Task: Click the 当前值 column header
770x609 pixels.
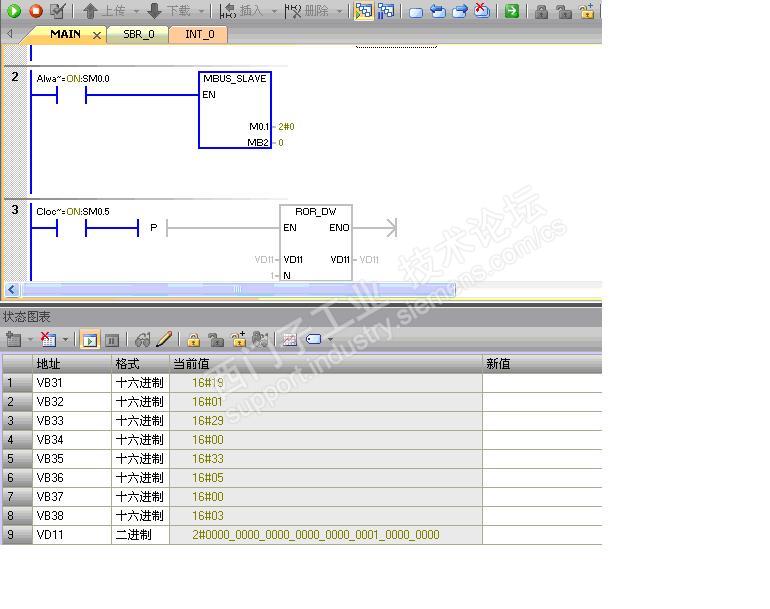Action: [326, 364]
